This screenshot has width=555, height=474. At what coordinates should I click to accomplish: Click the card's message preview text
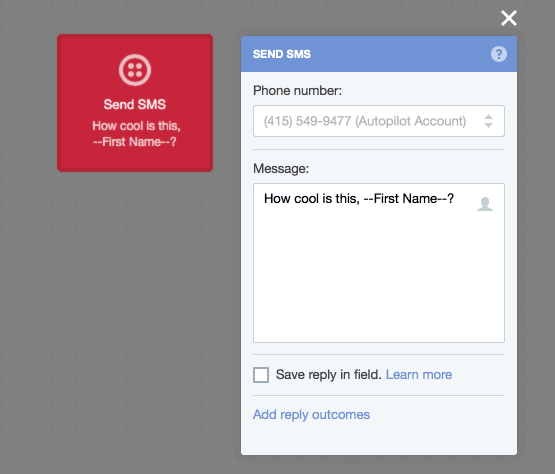[x=136, y=134]
